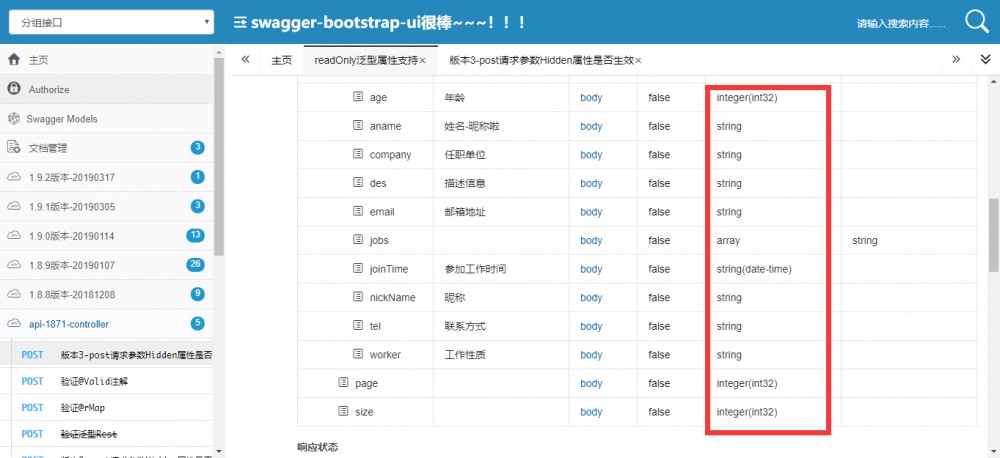
Task: Switch to the 主页 tab
Action: click(x=281, y=61)
